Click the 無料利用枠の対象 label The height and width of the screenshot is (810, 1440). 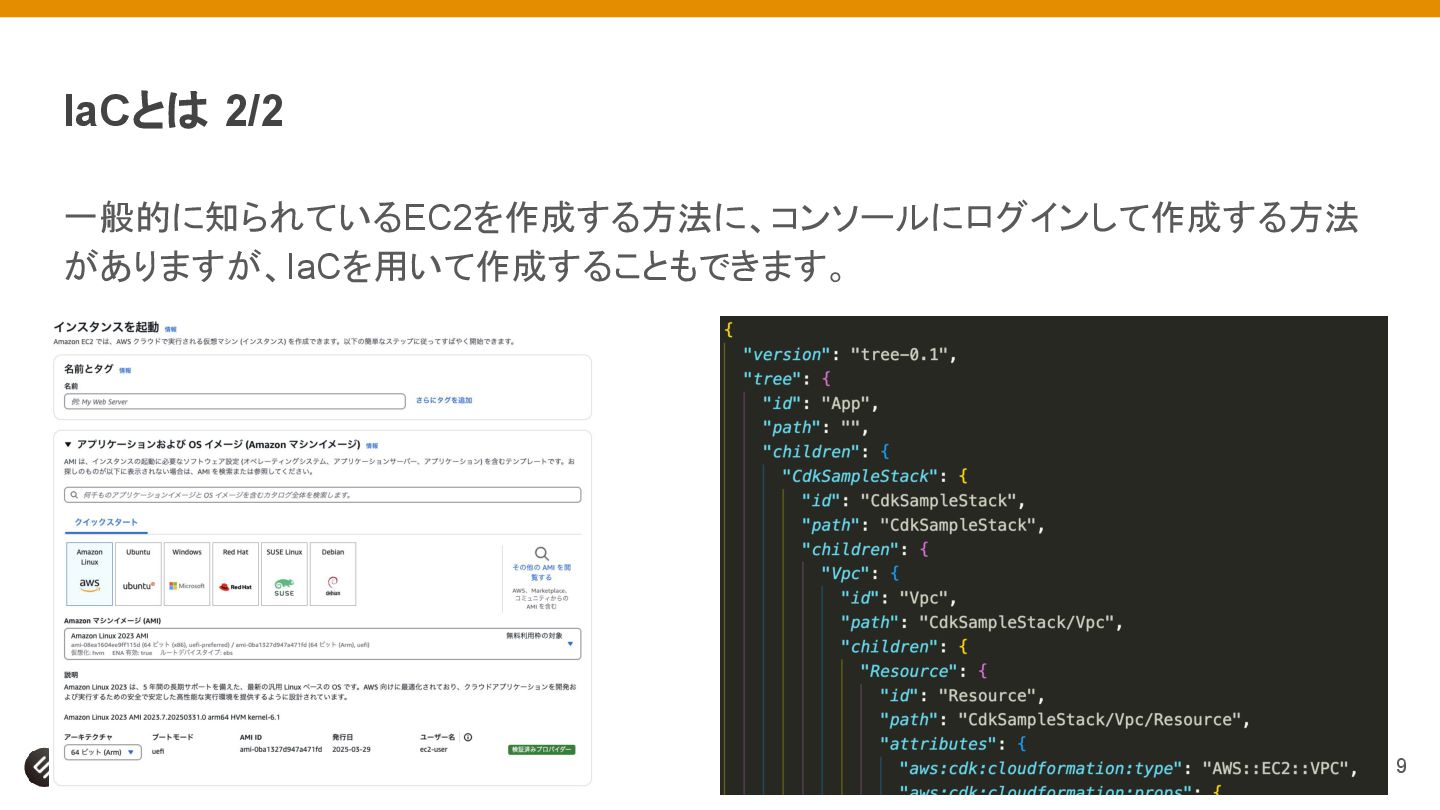coord(534,636)
